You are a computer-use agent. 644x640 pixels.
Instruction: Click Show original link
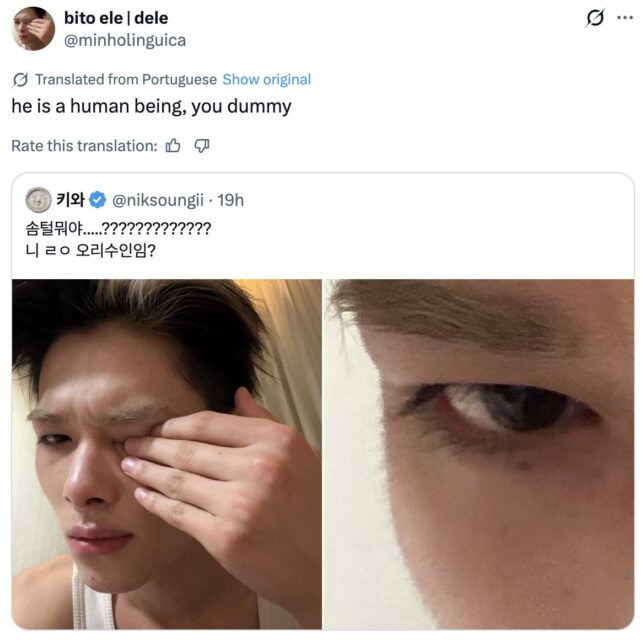point(266,80)
